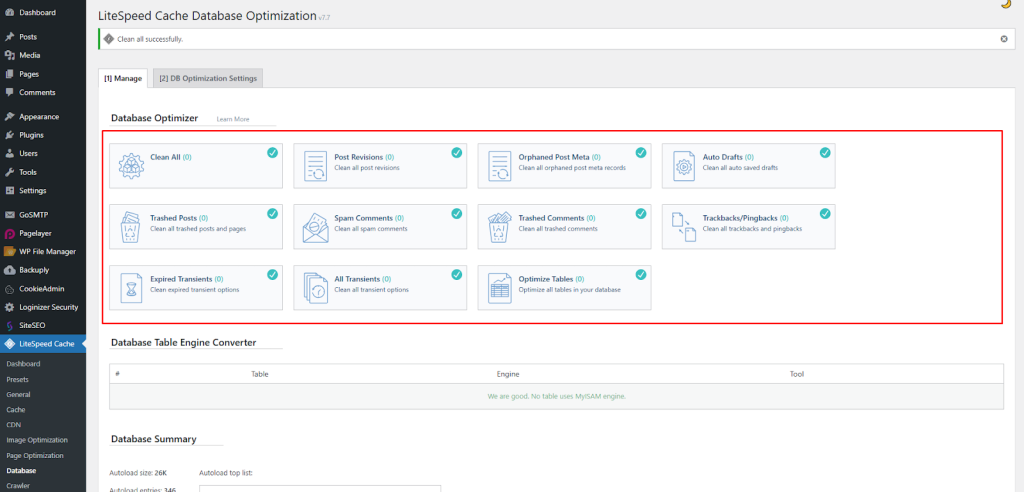Screen dimensions: 1024x492
Task: Open the Learn More link
Action: click(x=233, y=119)
